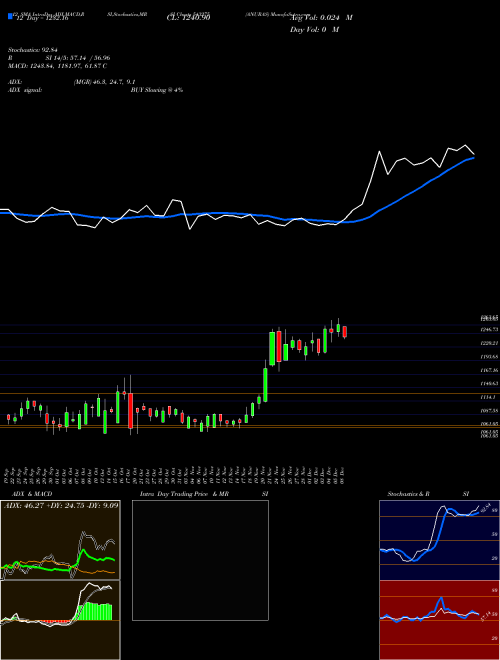
Task: Click the last red candlestick on the price chart
Action: click(x=345, y=331)
